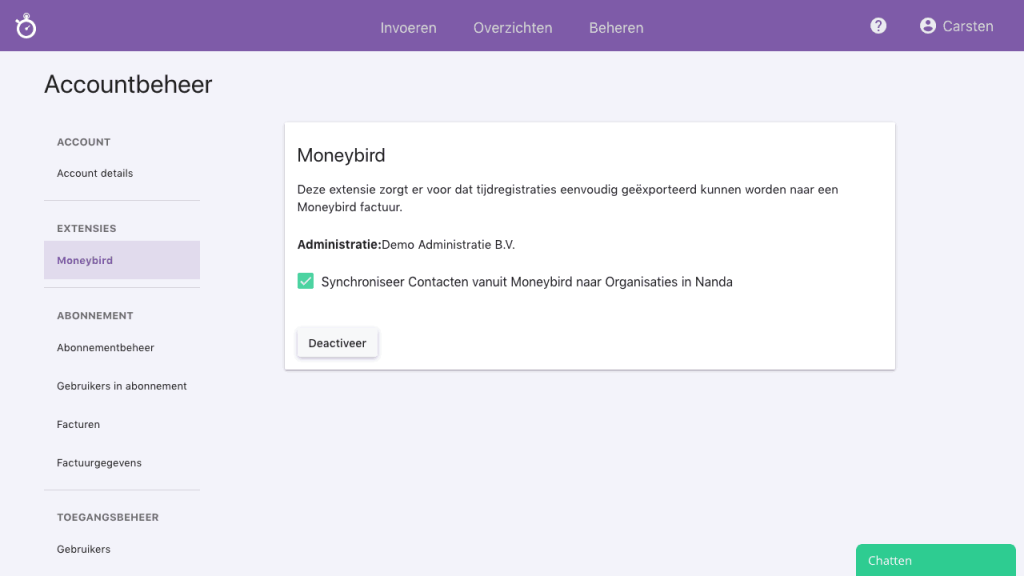Image resolution: width=1024 pixels, height=576 pixels.
Task: Select Moneybird in the sidebar
Action: pyautogui.click(x=85, y=260)
